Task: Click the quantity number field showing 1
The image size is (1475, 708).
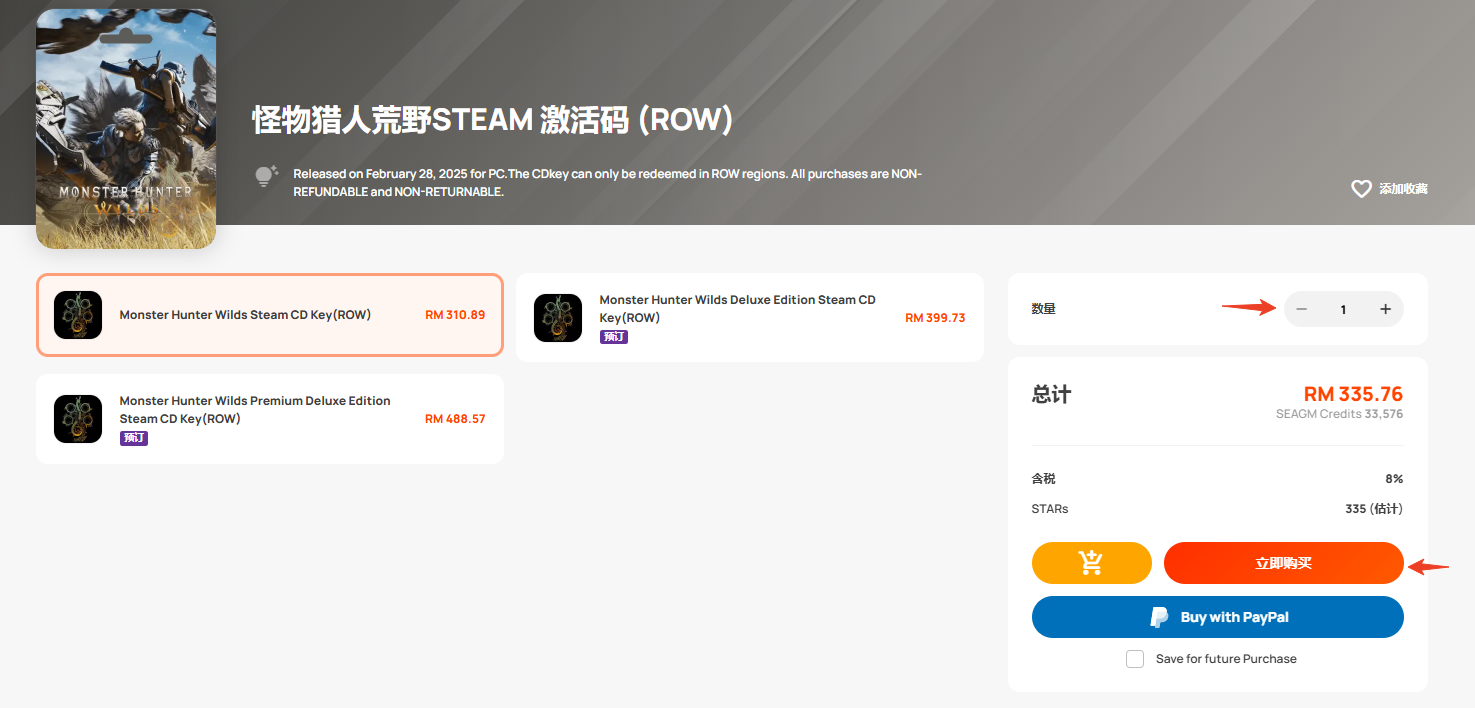Action: (x=1343, y=309)
